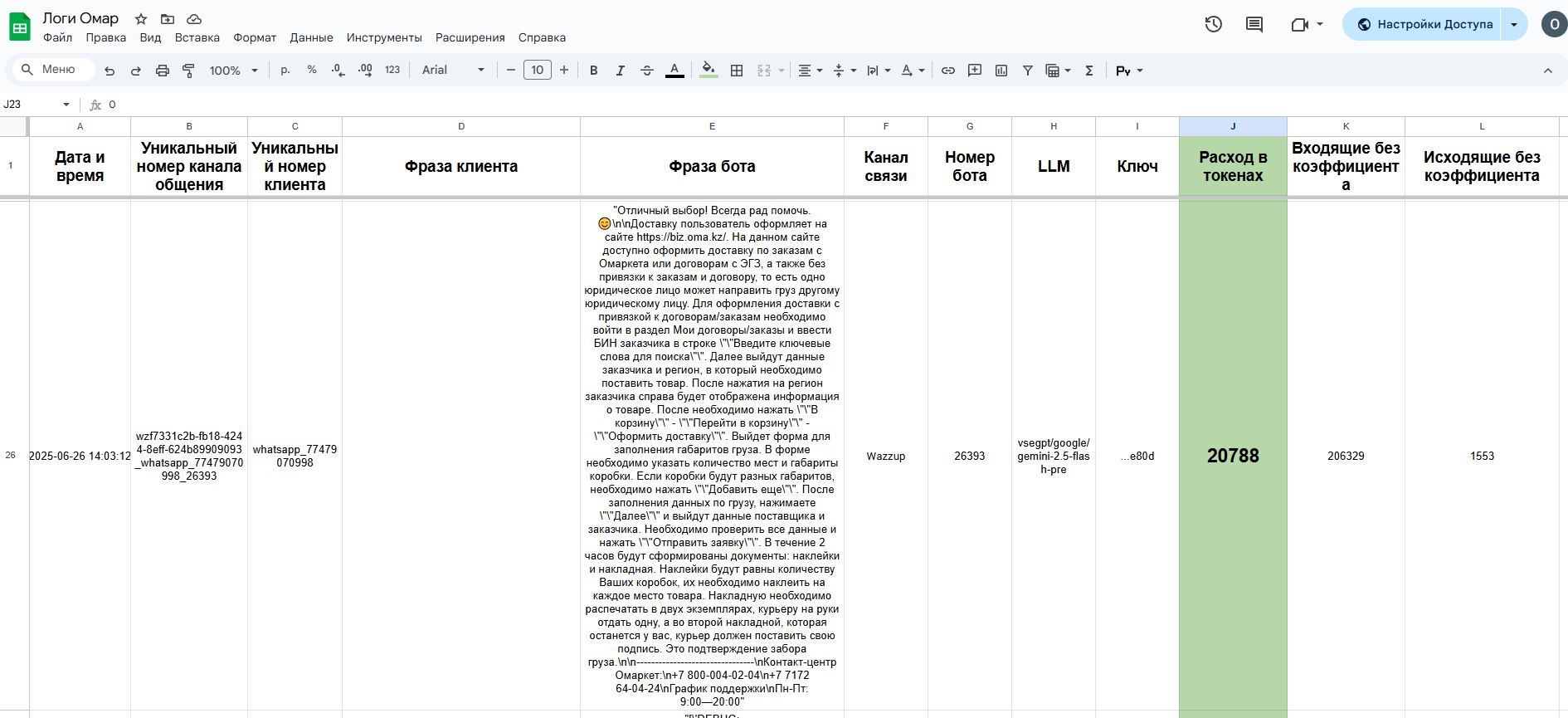Open more number formats 123

coord(392,71)
